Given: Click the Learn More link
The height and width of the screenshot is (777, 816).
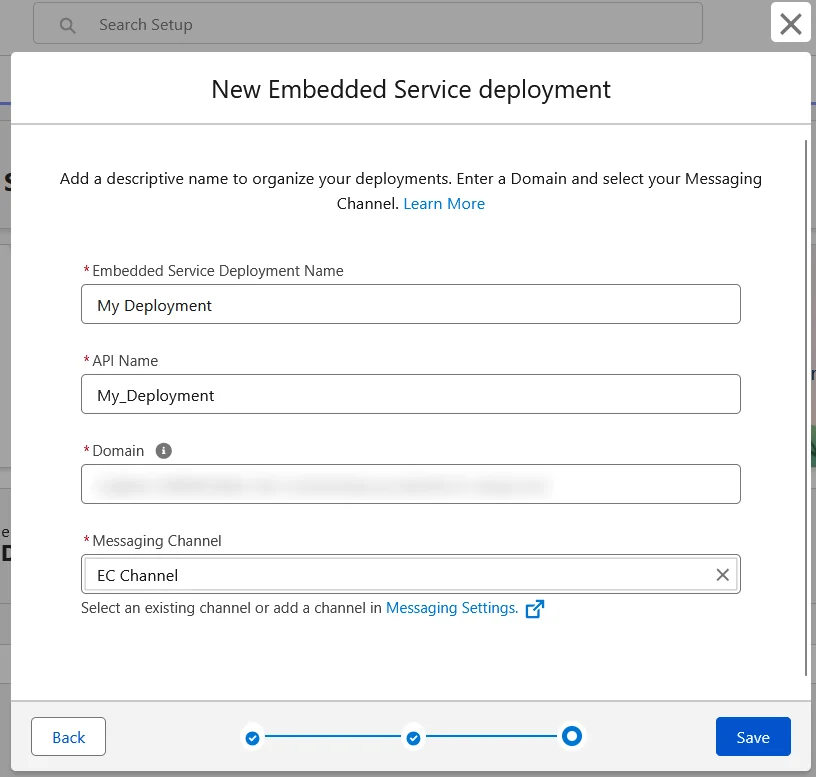Looking at the screenshot, I should pyautogui.click(x=444, y=203).
